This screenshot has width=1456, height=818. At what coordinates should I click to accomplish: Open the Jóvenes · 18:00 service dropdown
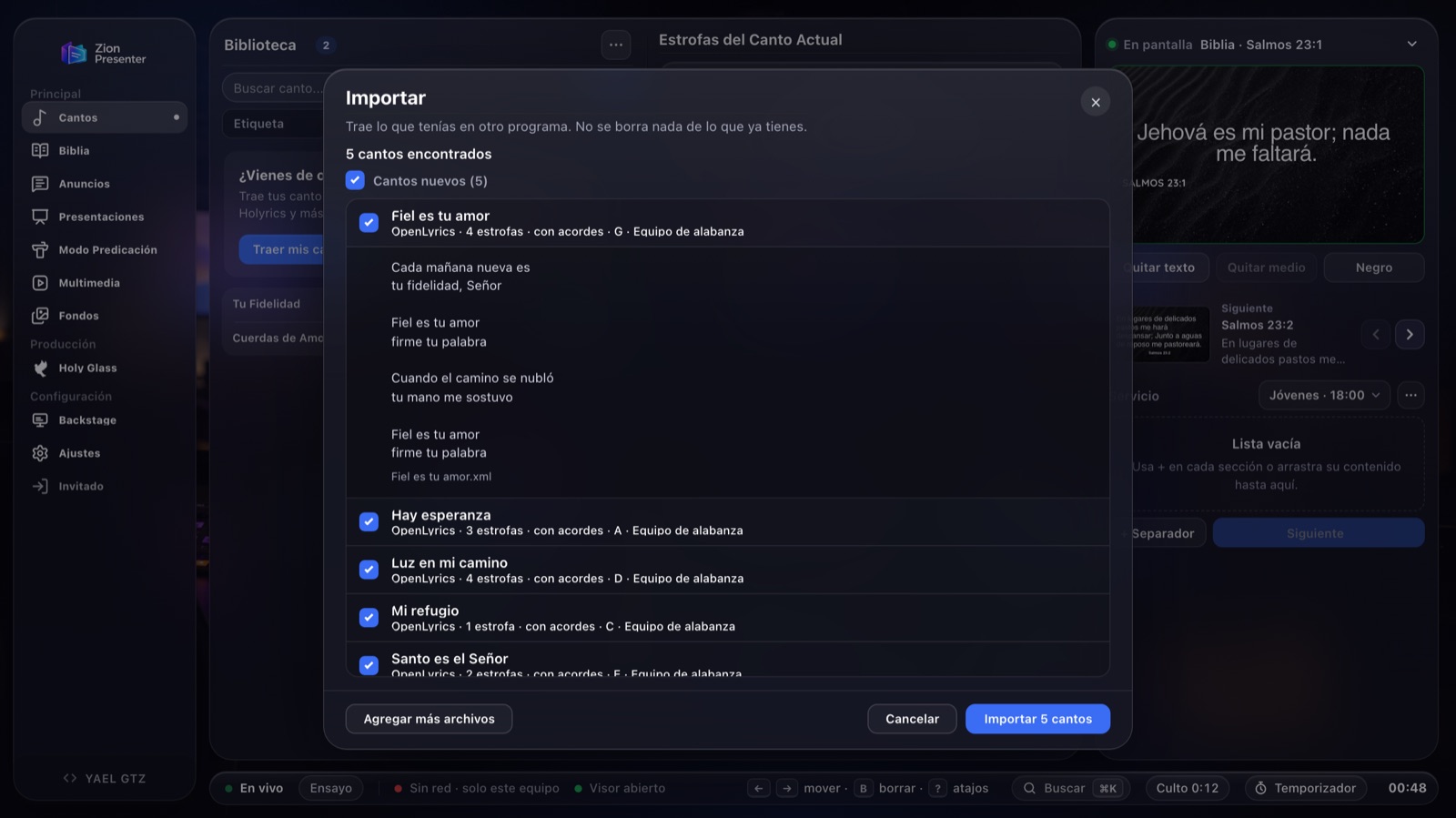coord(1324,395)
